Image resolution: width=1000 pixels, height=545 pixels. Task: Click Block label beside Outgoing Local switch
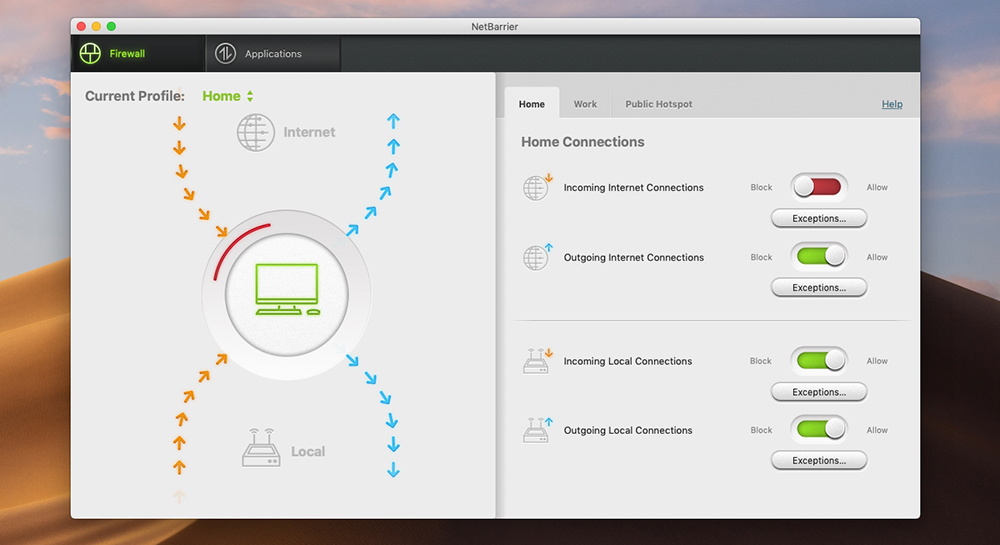(761, 430)
